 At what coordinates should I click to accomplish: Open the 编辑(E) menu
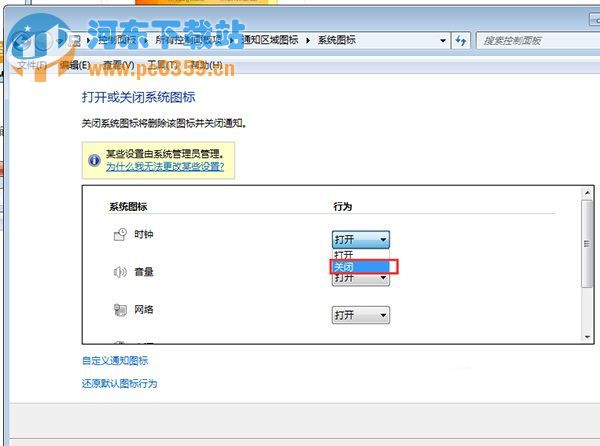point(75,65)
